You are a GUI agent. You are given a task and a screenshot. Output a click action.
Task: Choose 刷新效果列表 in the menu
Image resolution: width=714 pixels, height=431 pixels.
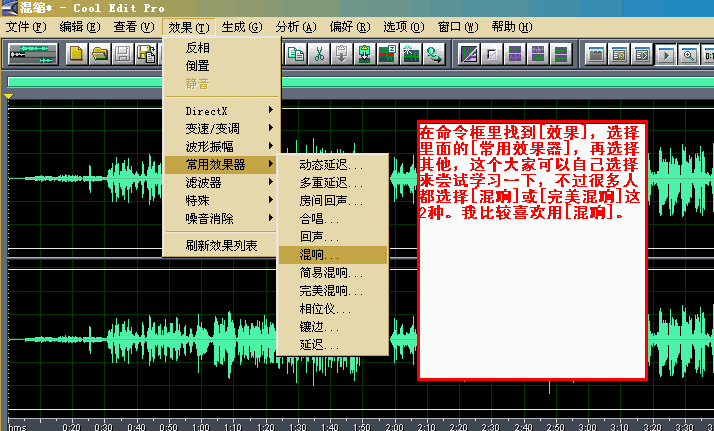point(221,246)
